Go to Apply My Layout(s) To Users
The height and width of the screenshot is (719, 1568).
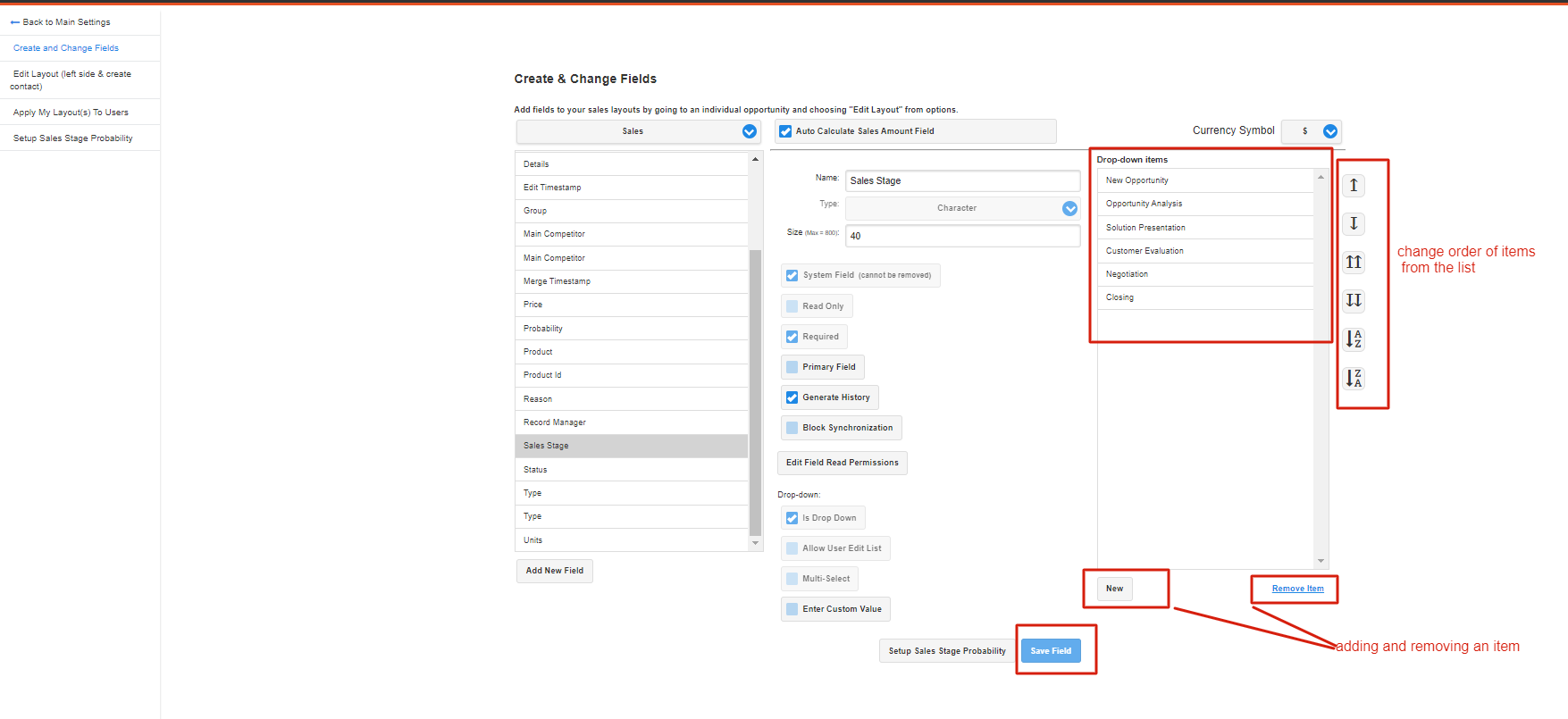click(71, 113)
